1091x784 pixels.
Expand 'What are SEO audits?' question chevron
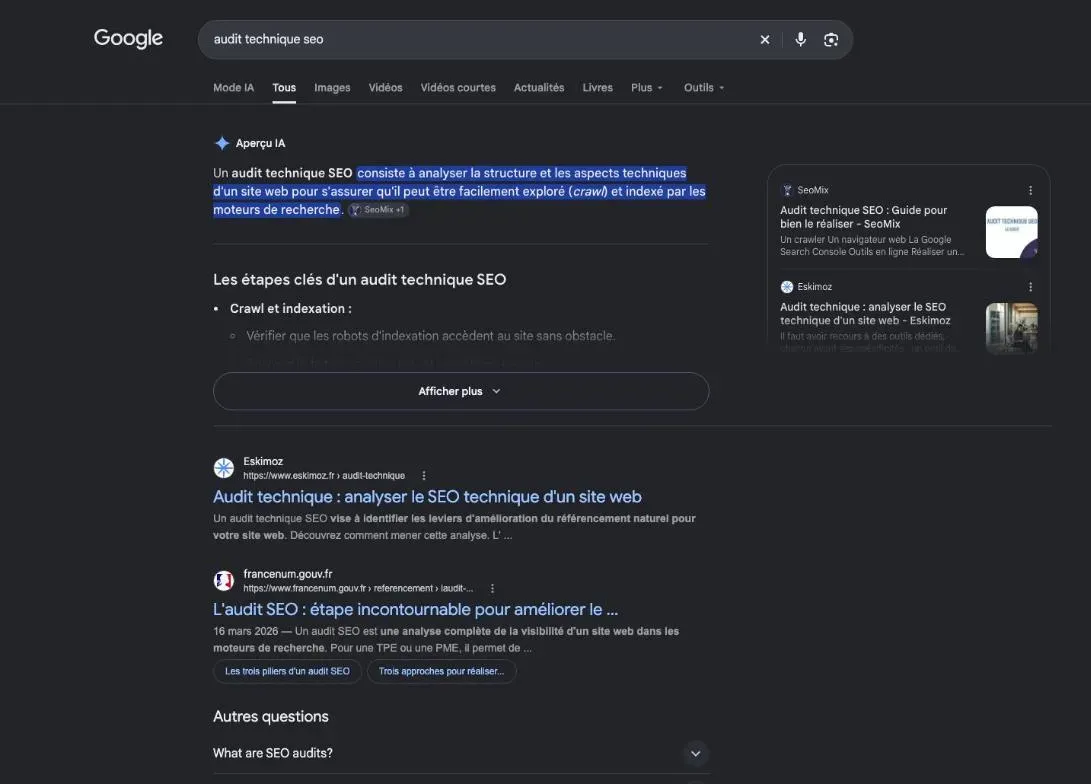(x=695, y=753)
